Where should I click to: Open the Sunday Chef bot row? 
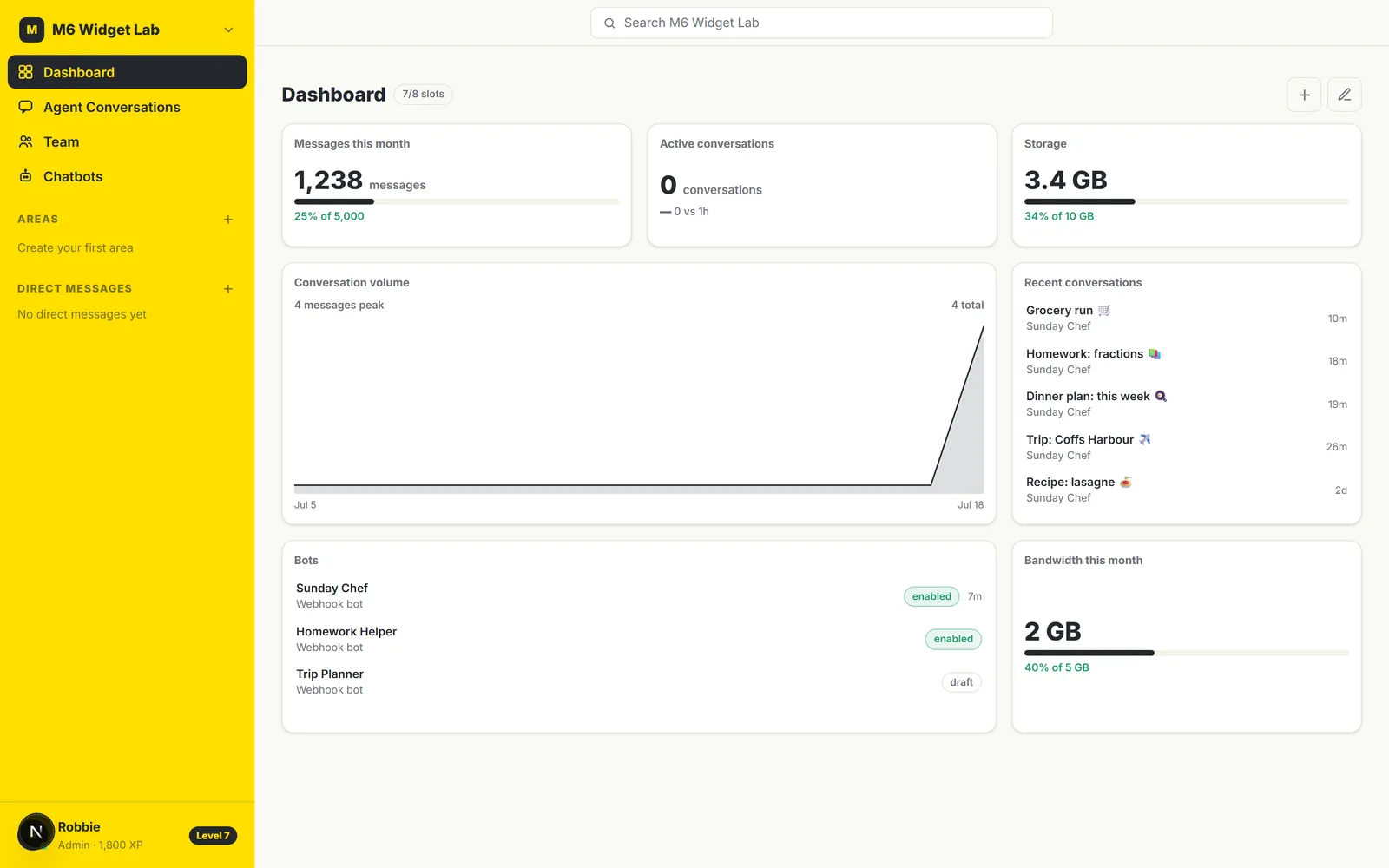tap(639, 596)
